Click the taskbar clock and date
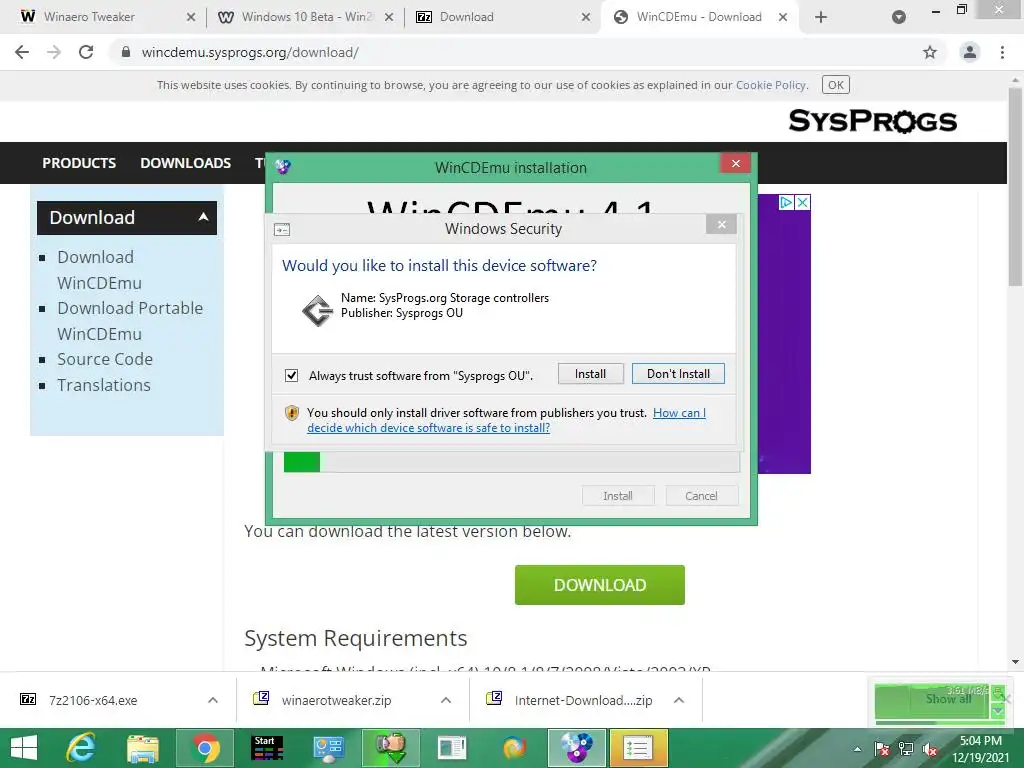The height and width of the screenshot is (768, 1024). (x=980, y=749)
